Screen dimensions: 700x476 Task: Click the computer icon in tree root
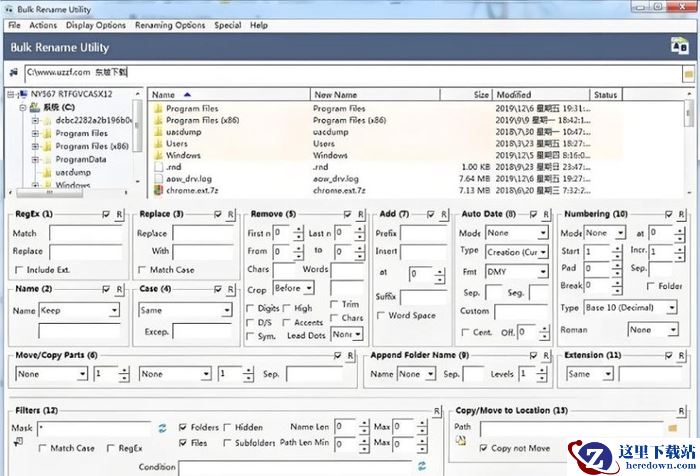24,94
